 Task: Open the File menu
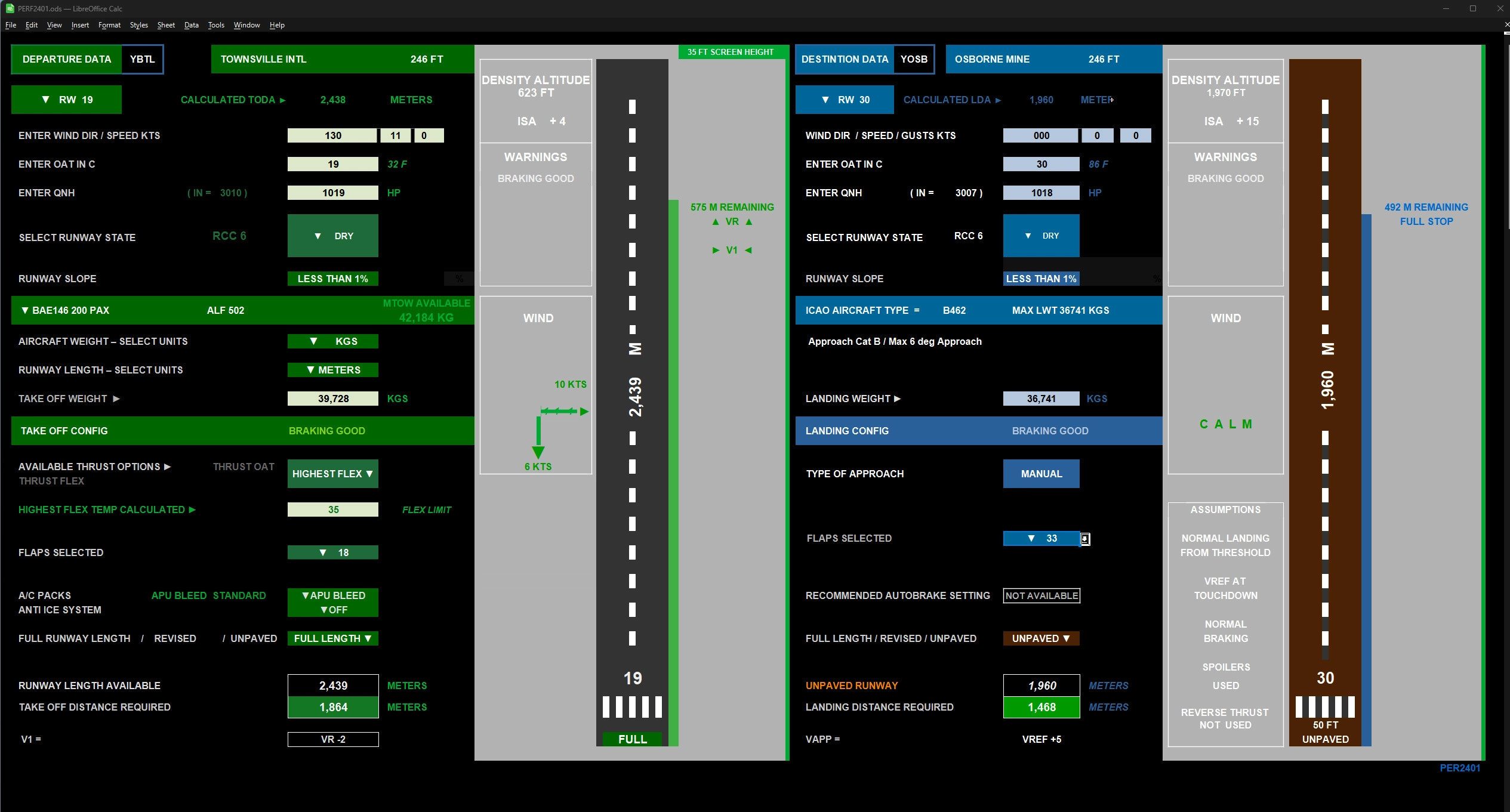point(11,25)
